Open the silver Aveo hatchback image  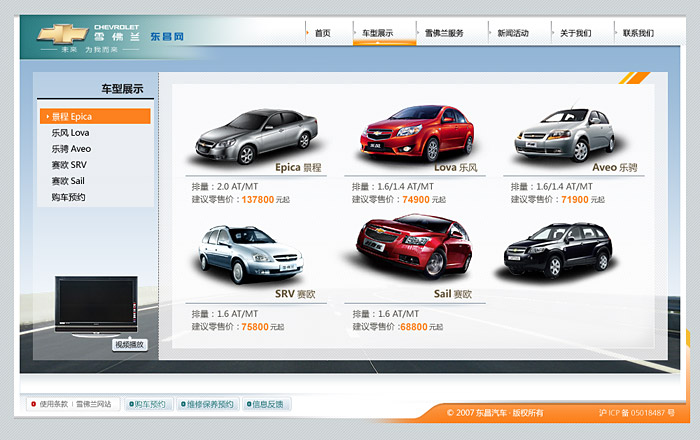click(x=564, y=134)
